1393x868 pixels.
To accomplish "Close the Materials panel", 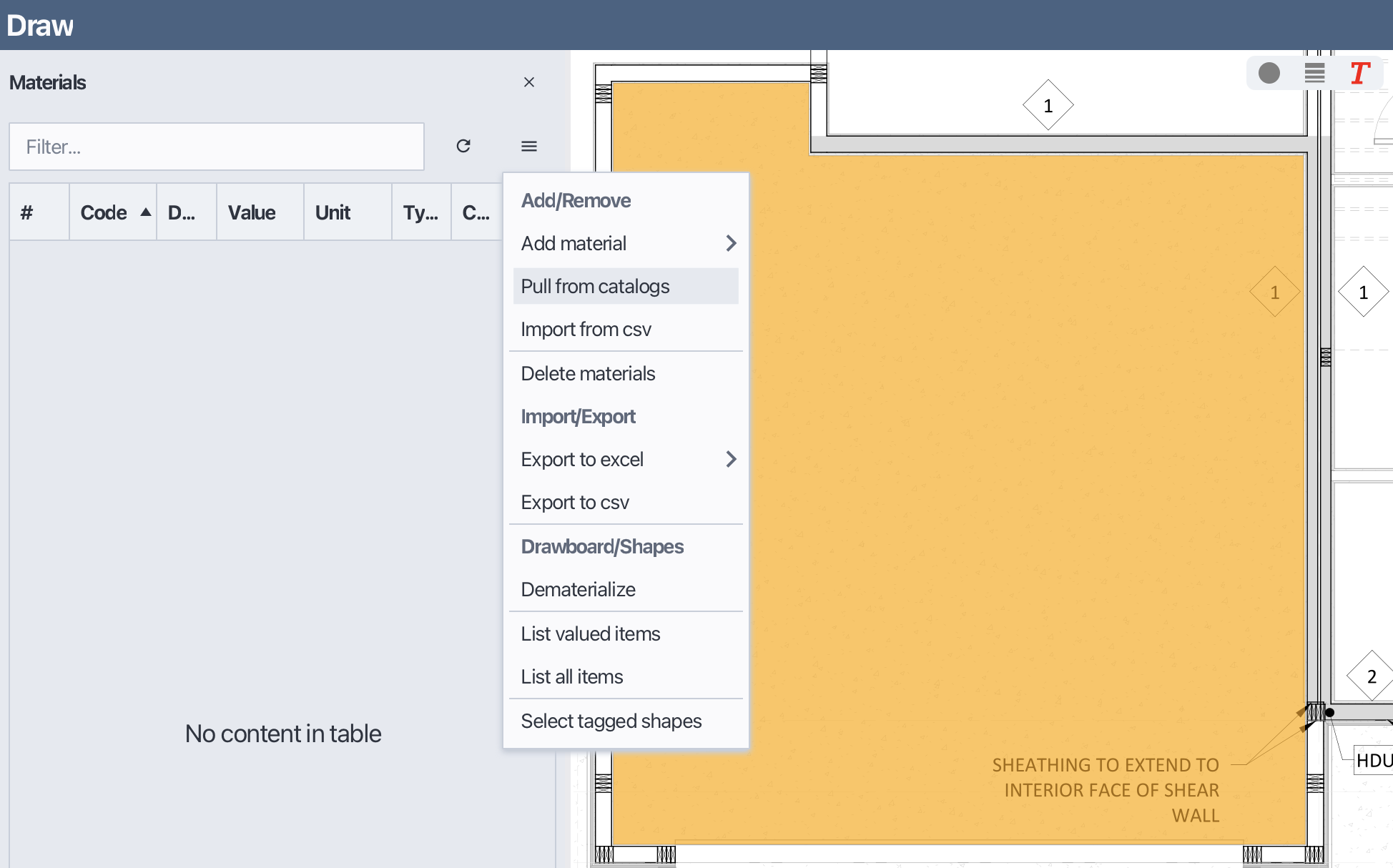I will [529, 82].
